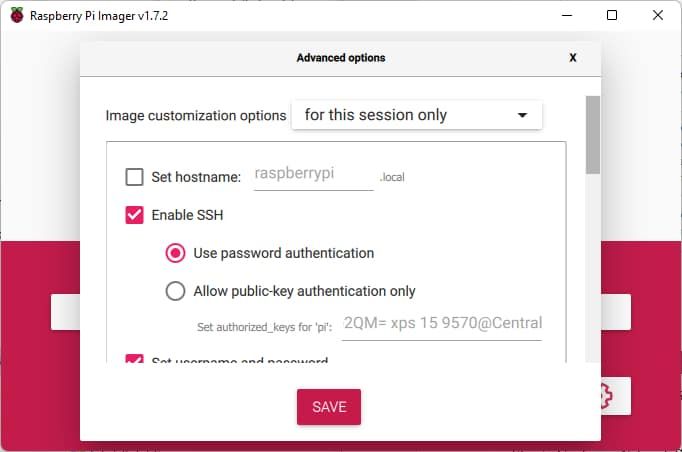
Task: Click the hostname text field
Action: click(x=313, y=174)
